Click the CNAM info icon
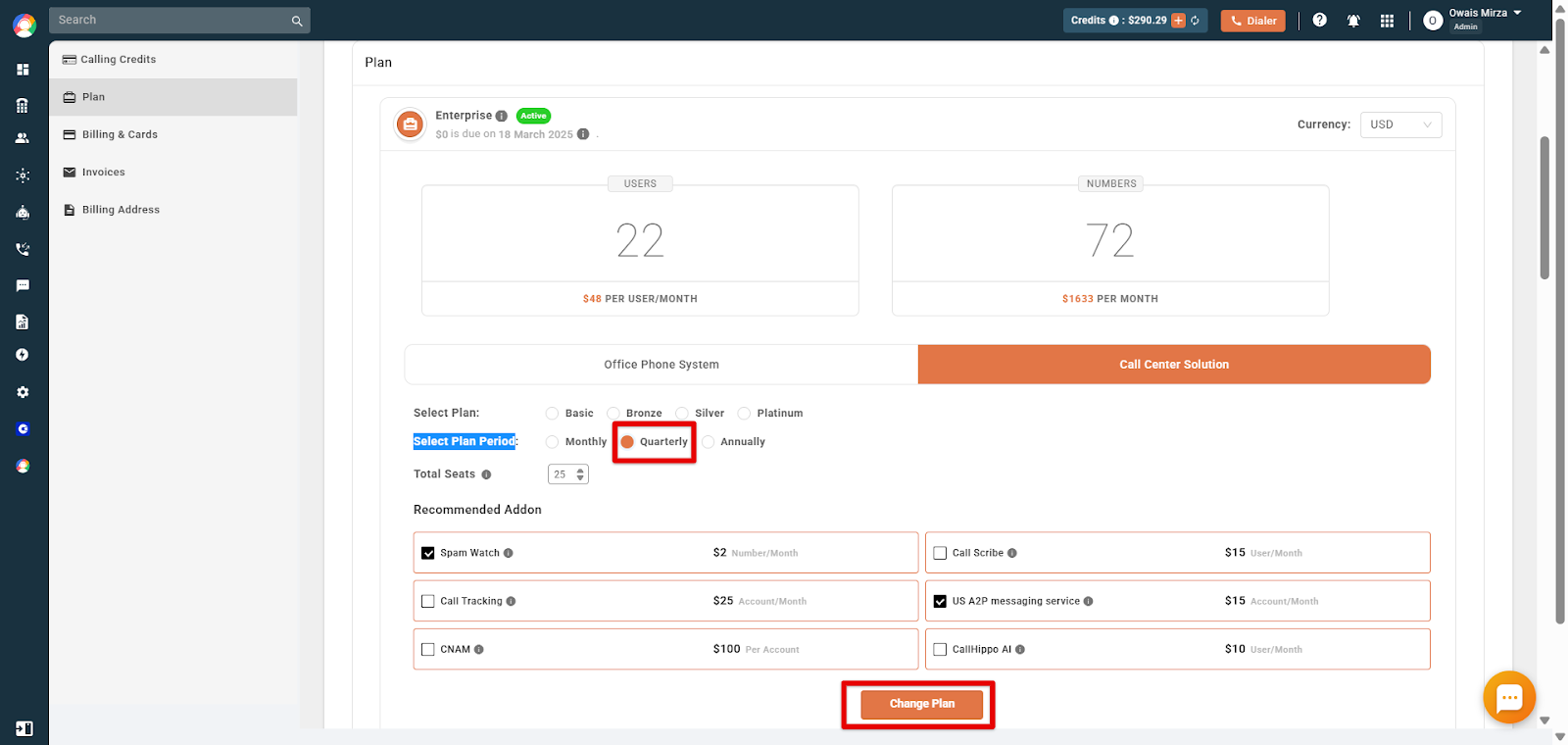 (x=479, y=649)
